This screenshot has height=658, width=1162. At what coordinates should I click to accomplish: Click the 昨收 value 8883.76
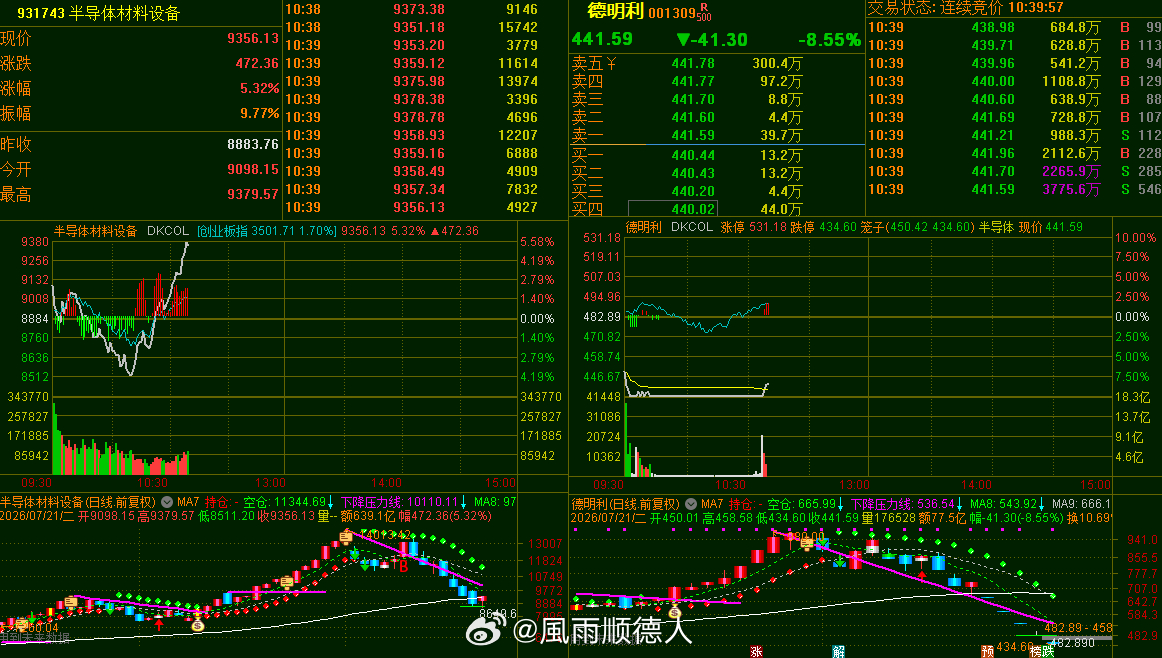[253, 144]
